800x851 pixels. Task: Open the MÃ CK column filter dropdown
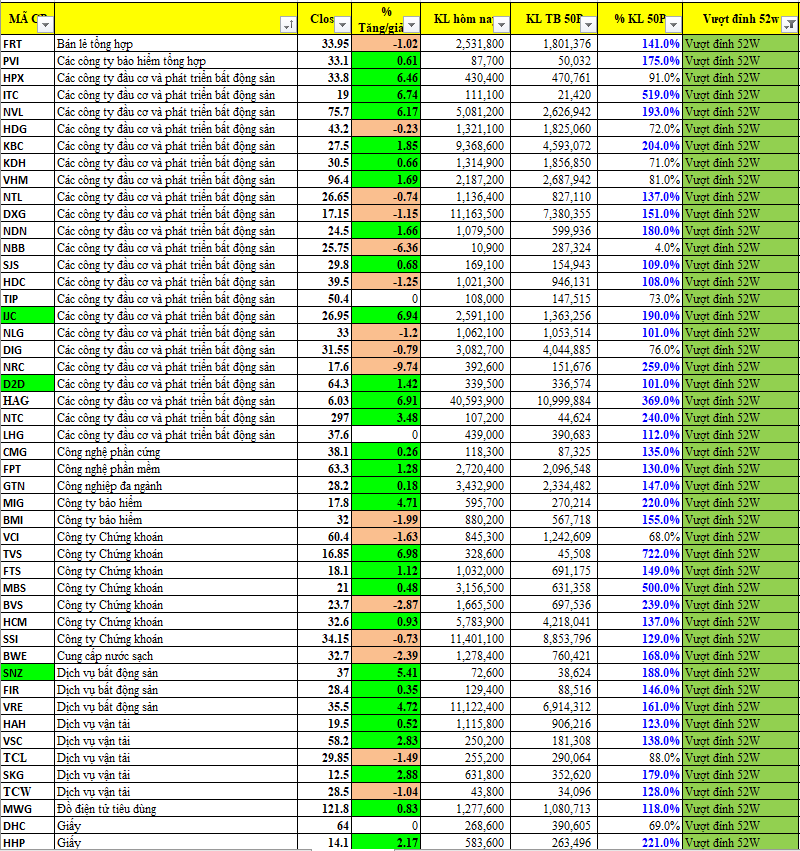point(45,24)
